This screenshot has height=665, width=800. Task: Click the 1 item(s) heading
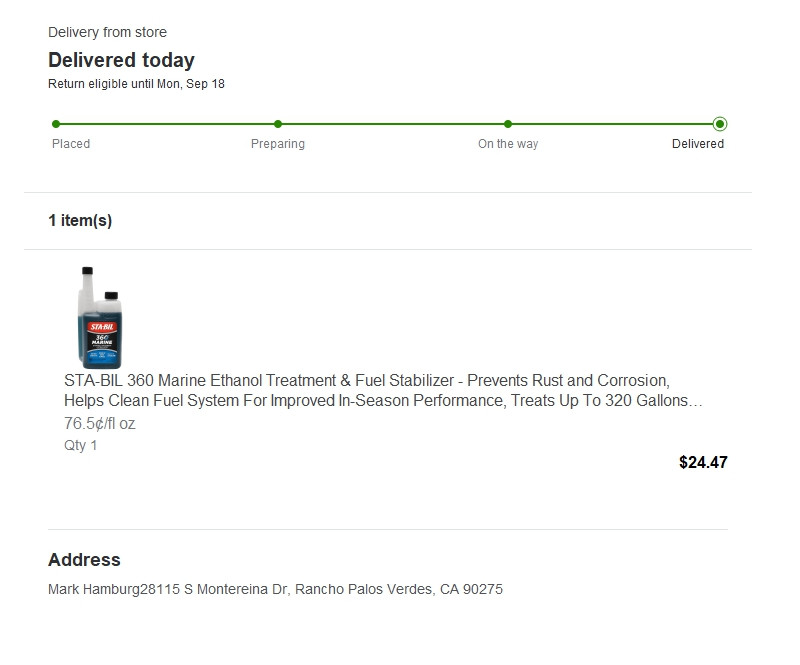[x=80, y=221]
